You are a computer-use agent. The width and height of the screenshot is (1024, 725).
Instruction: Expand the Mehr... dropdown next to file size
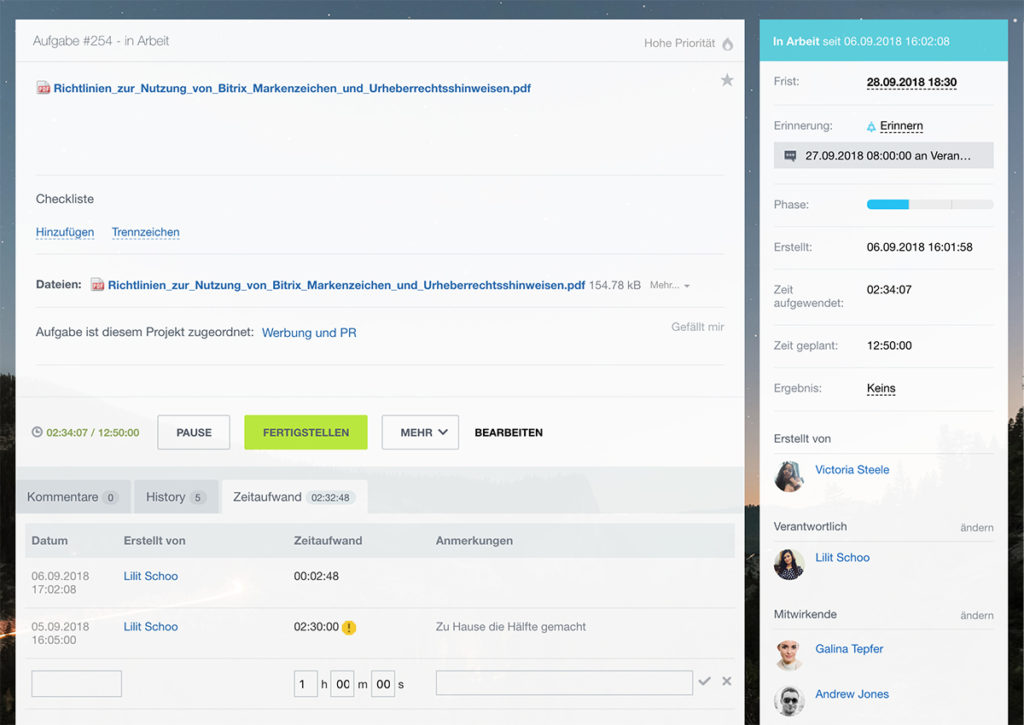669,285
